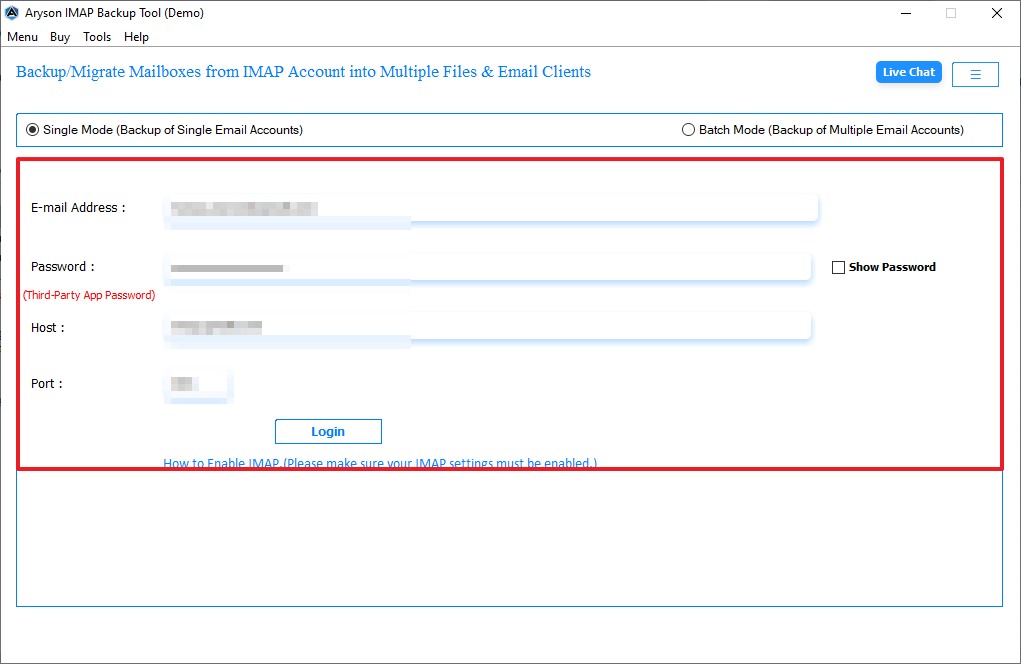This screenshot has width=1021, height=664.
Task: Select Single Mode backup option
Action: pos(164,130)
